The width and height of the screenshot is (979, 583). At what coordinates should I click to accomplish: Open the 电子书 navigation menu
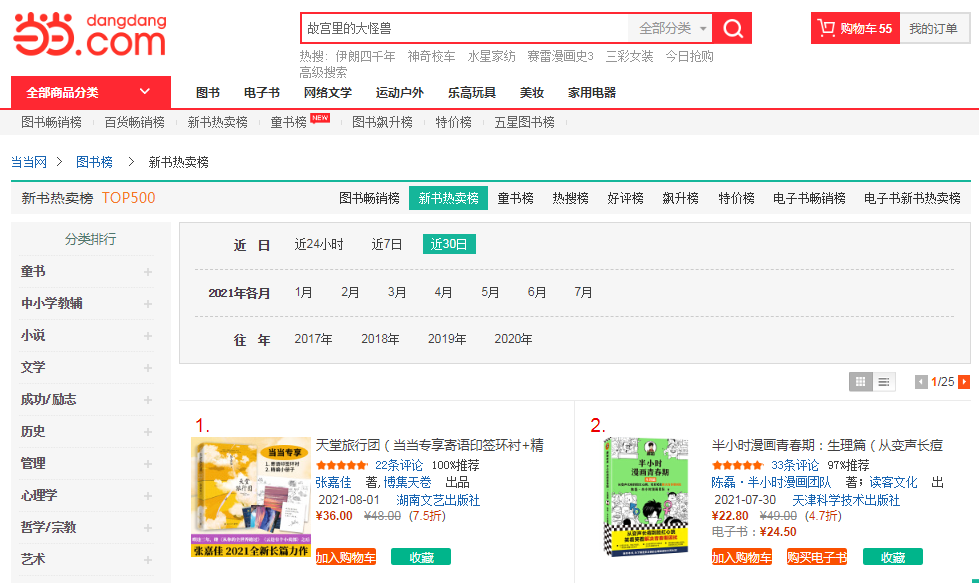(x=262, y=93)
